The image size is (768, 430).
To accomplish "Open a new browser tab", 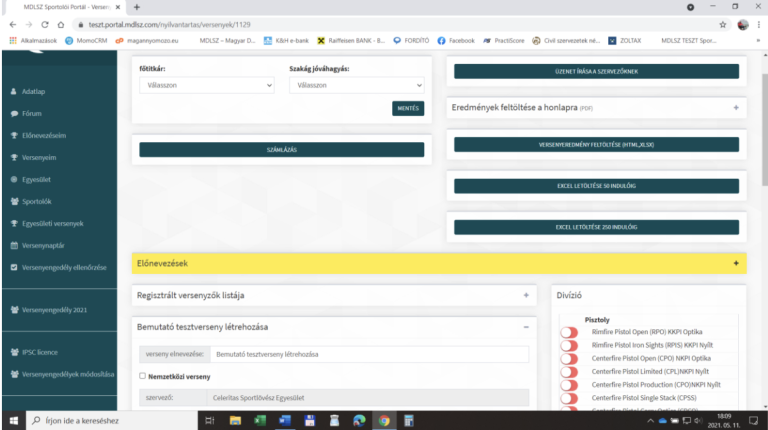I will pos(137,7).
